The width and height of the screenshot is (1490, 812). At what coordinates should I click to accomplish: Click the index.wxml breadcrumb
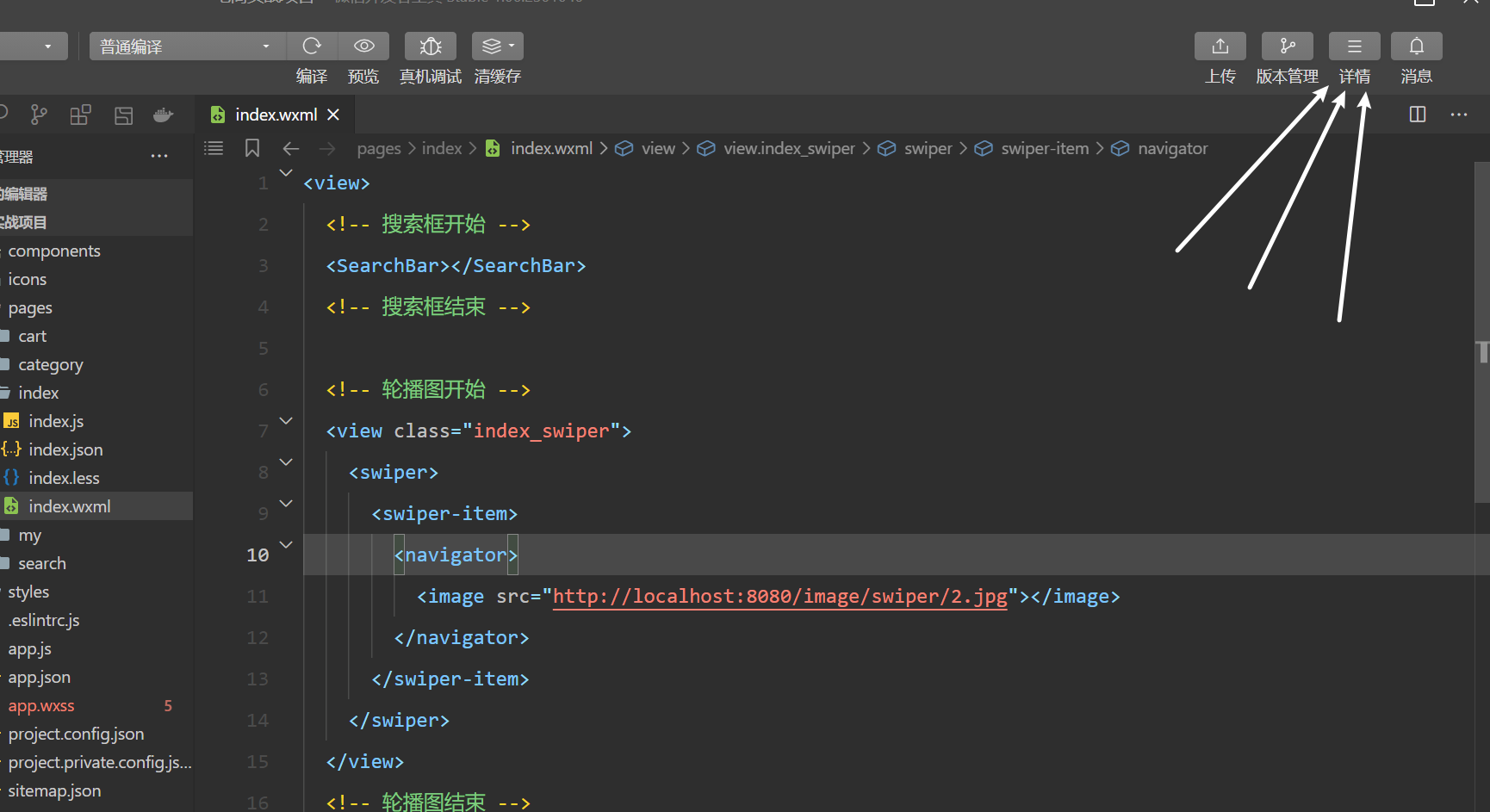pos(551,148)
